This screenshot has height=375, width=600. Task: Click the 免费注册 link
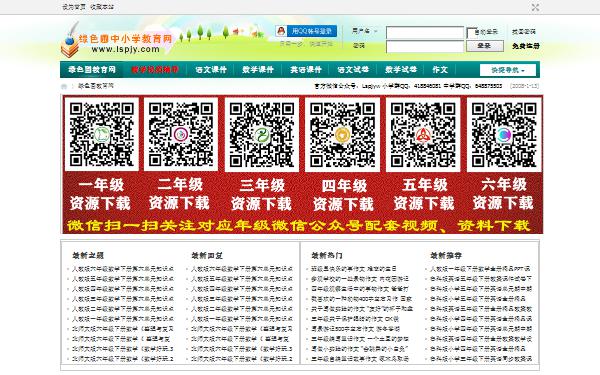click(x=526, y=46)
